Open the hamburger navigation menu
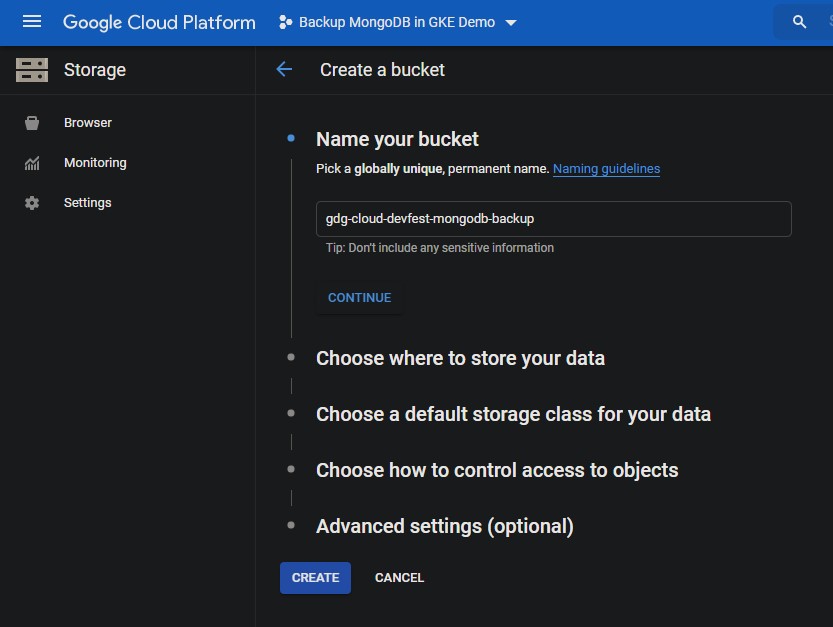The image size is (833, 627). click(x=32, y=22)
